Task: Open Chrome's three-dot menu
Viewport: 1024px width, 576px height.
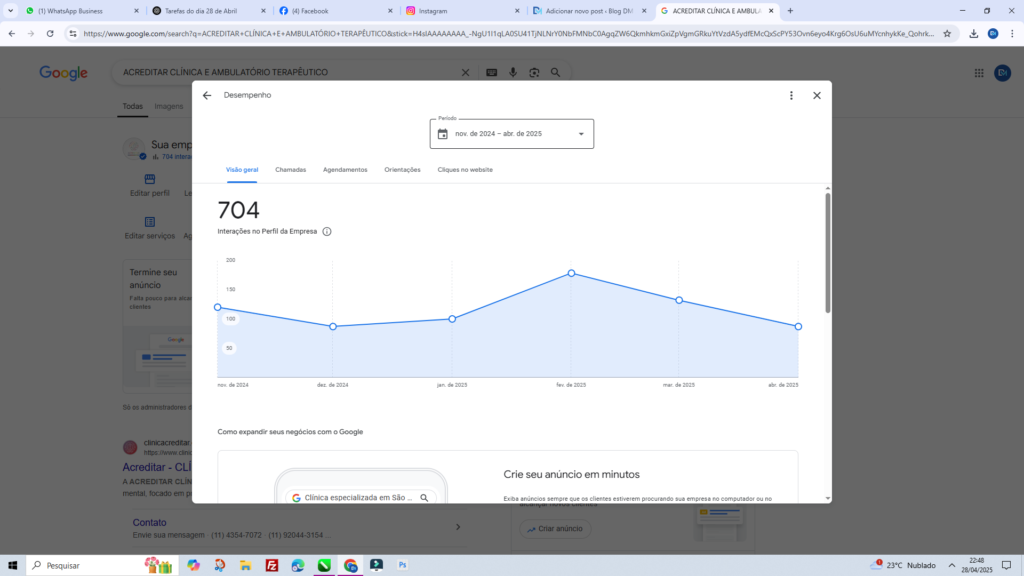Action: (x=1012, y=34)
